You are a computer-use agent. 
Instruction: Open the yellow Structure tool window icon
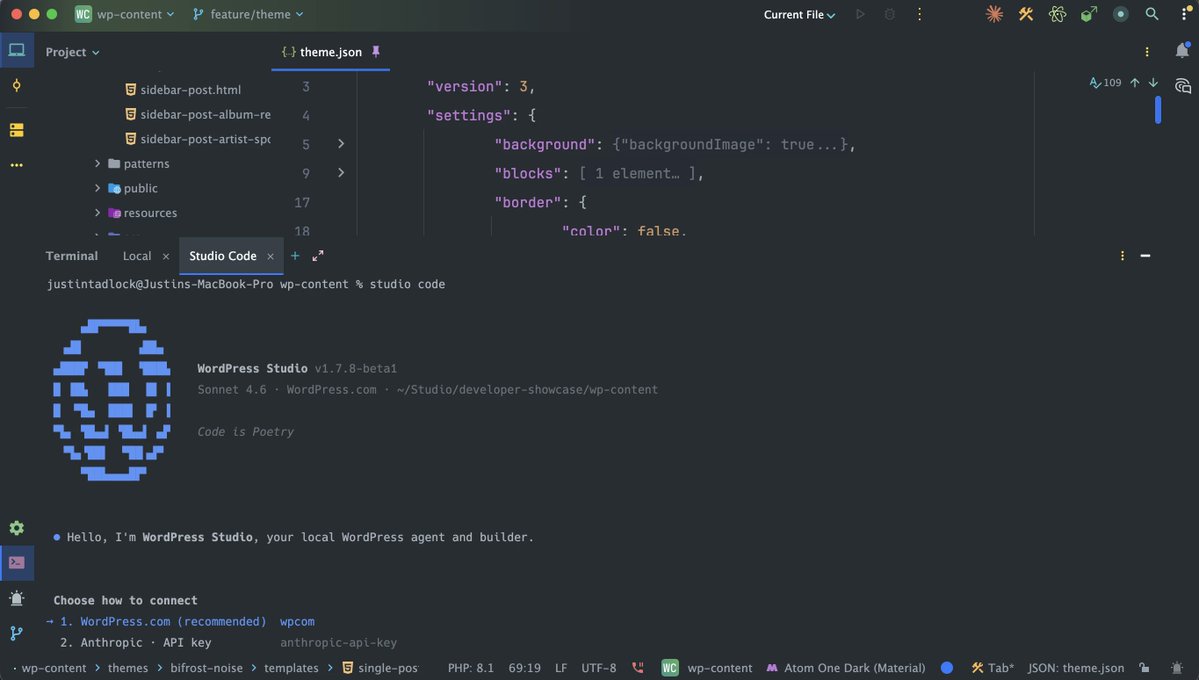pos(16,130)
